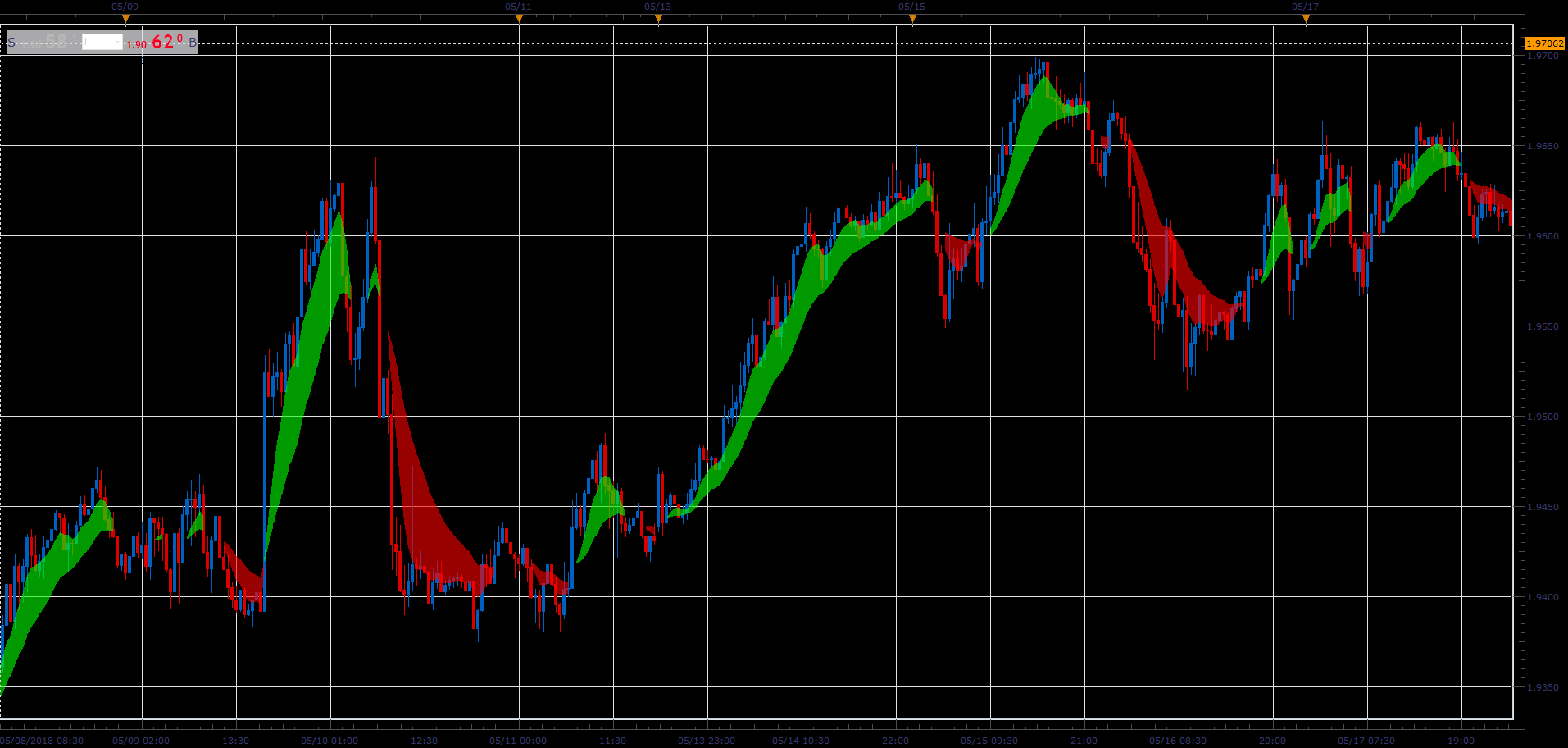Viewport: 1568px width, 748px height.
Task: Click the 1.9600 price axis label
Action: [x=1543, y=236]
